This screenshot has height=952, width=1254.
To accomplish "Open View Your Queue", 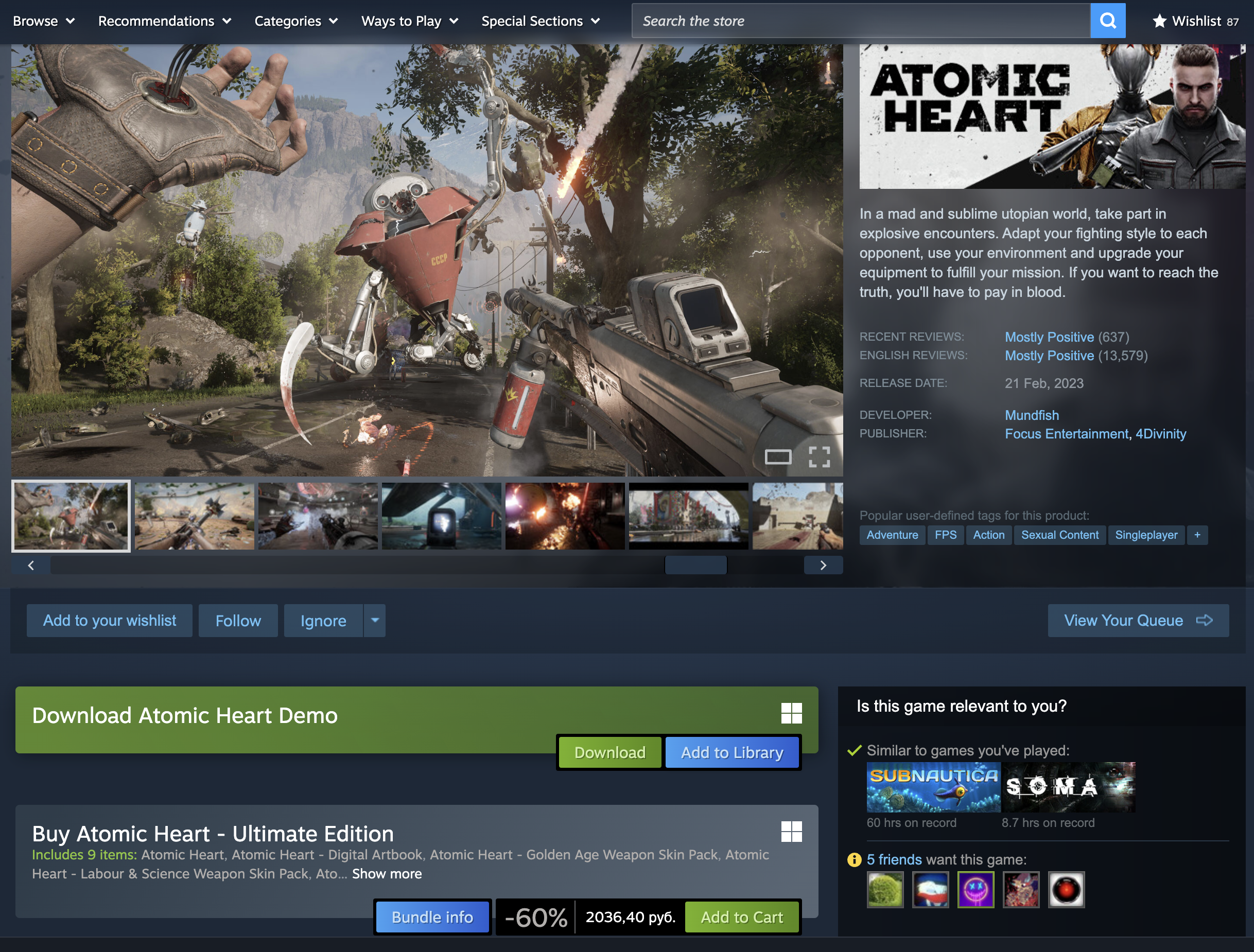I will pos(1138,621).
